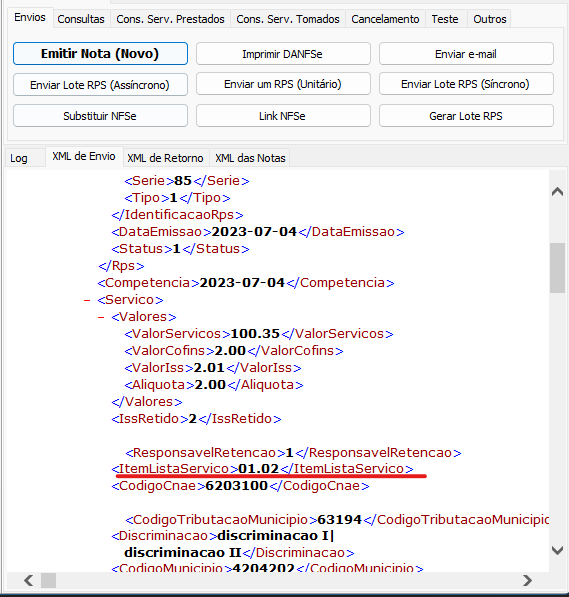Switch to the Envios tab
This screenshot has width=569, height=597.
click(x=30, y=18)
